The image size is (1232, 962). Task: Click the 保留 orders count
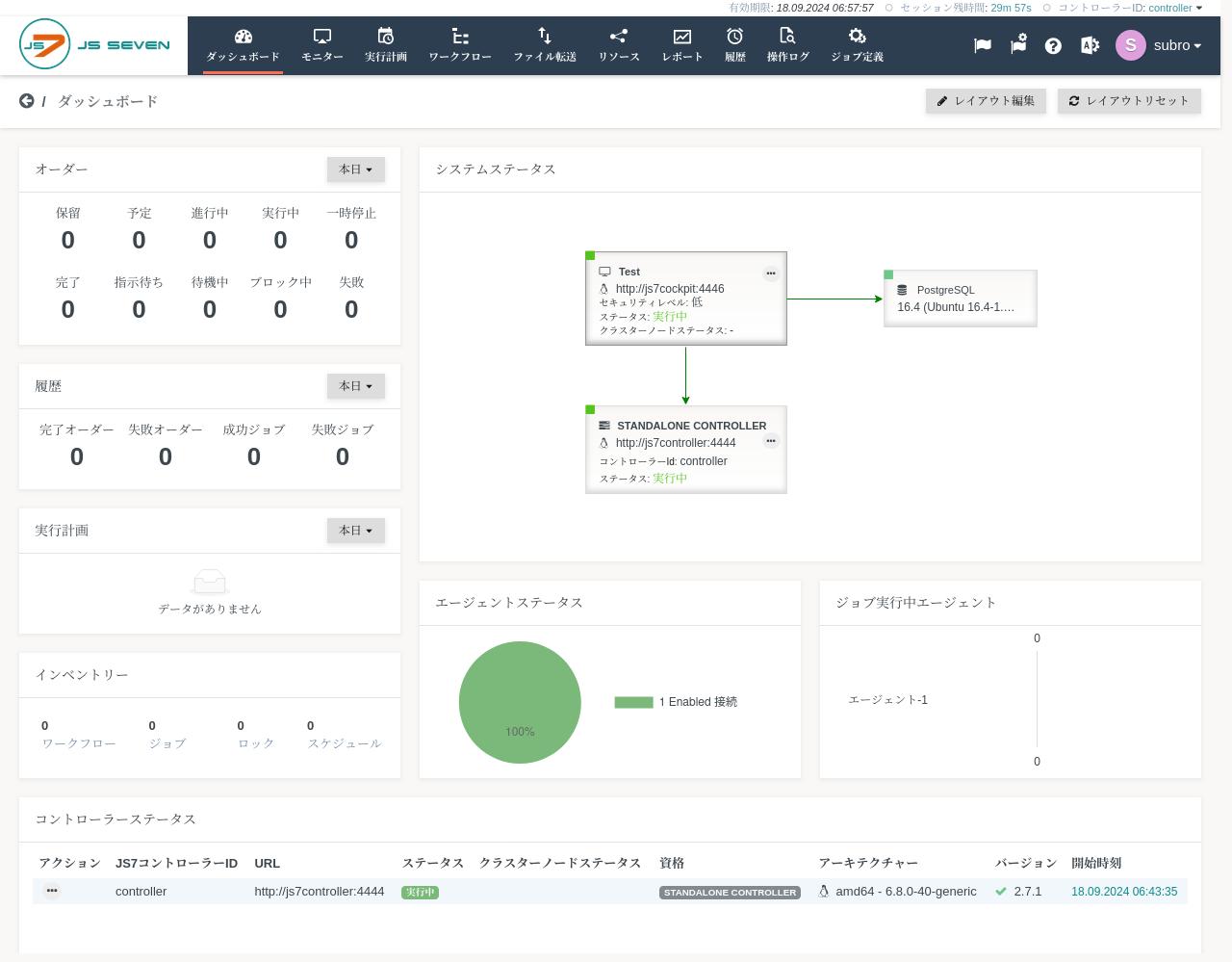[67, 240]
